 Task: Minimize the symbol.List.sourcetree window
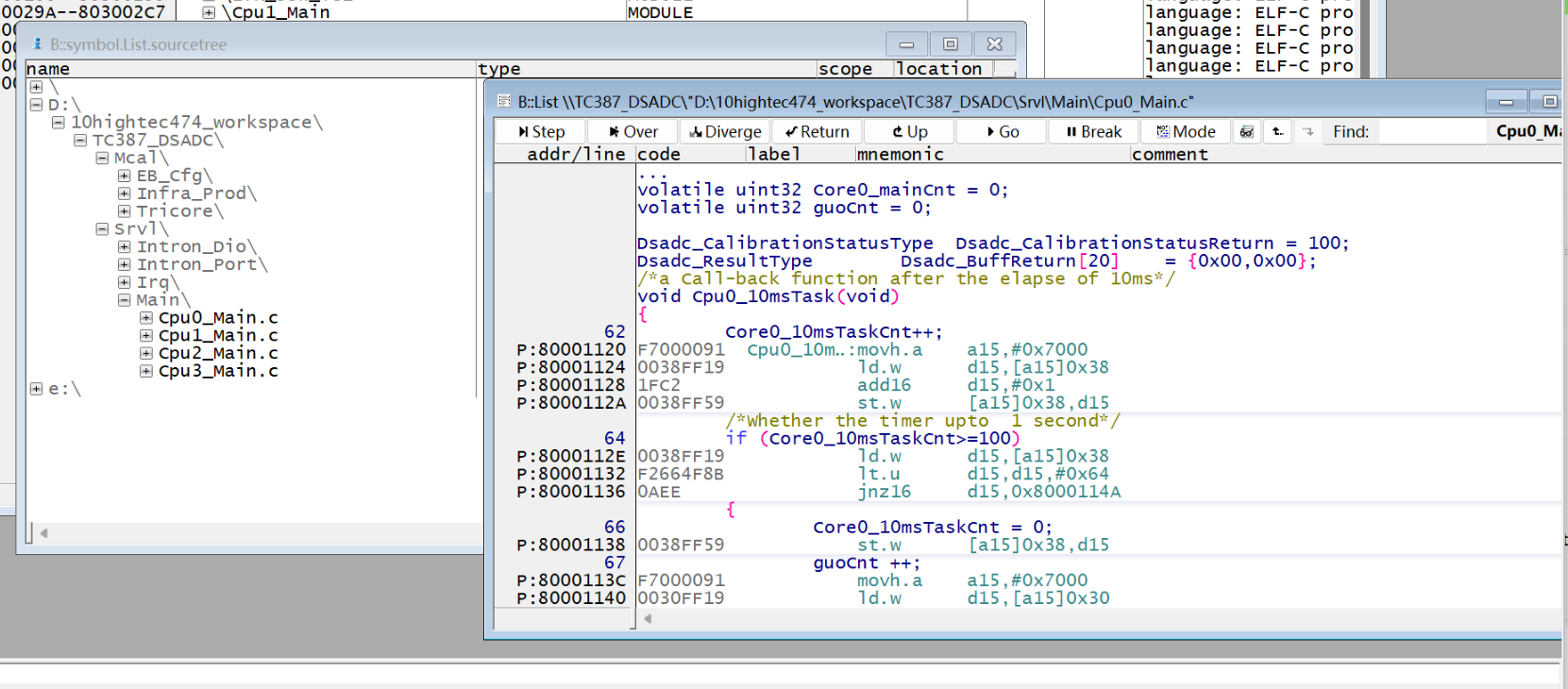(906, 44)
